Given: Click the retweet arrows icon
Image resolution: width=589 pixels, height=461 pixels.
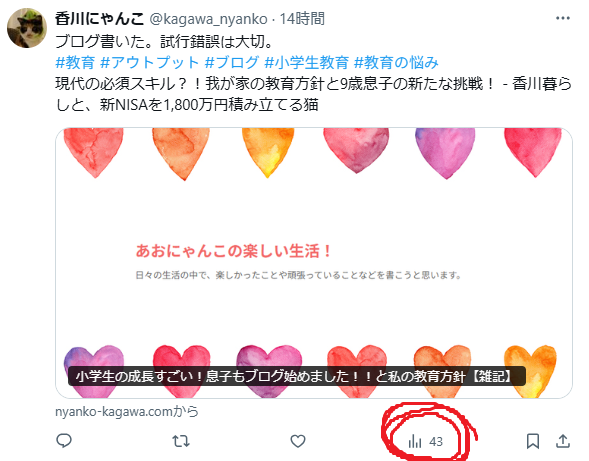Looking at the screenshot, I should [181, 441].
